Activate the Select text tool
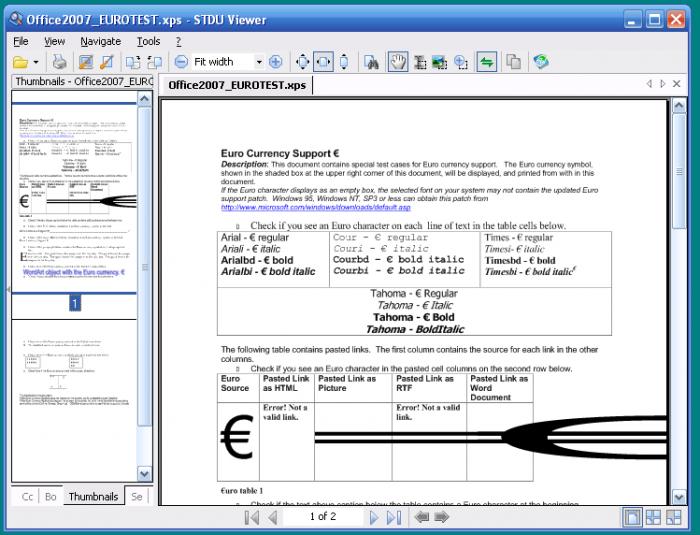Image resolution: width=700 pixels, height=535 pixels. pyautogui.click(x=420, y=62)
